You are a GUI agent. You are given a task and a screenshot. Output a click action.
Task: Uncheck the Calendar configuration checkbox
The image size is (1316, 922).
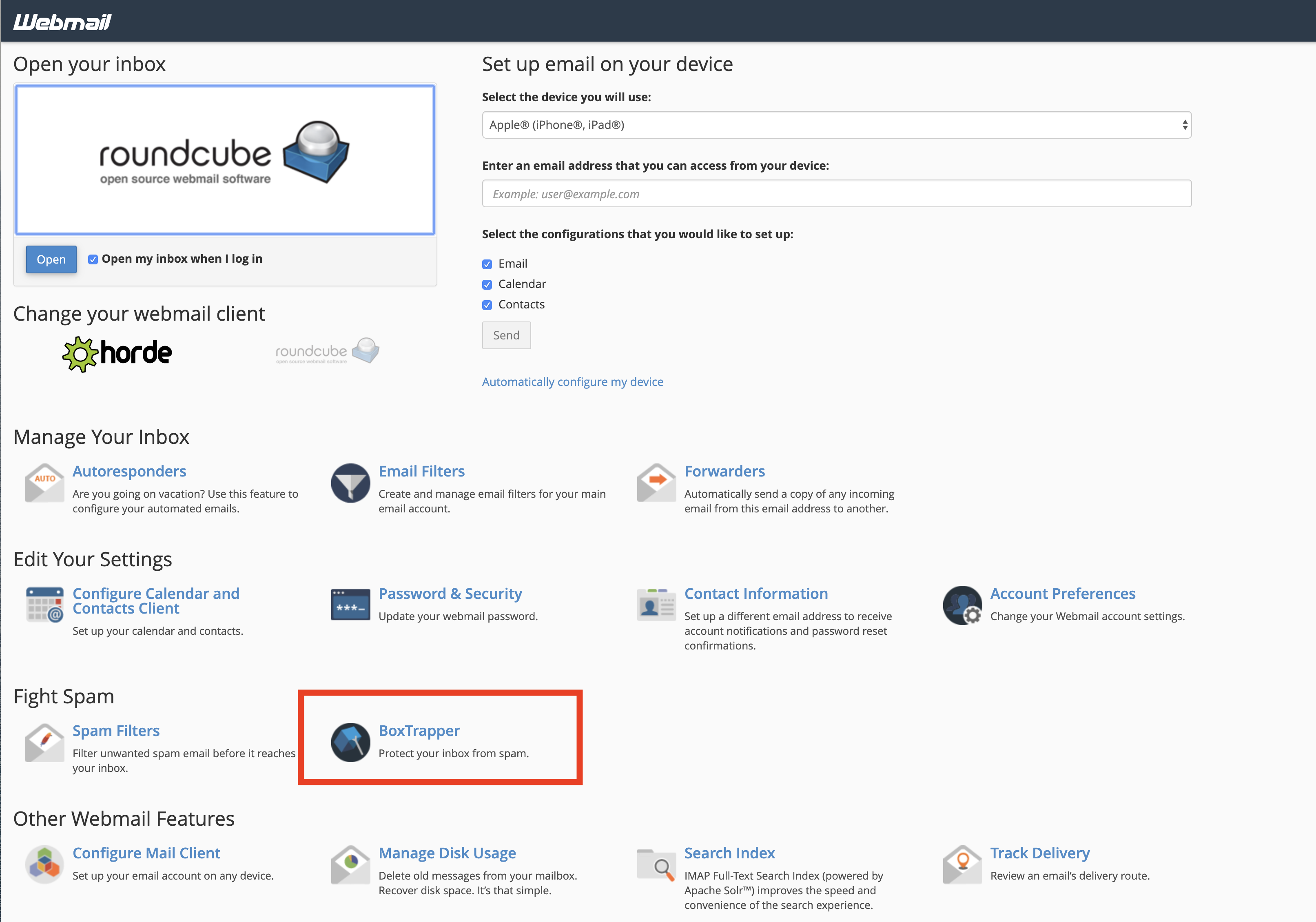487,284
